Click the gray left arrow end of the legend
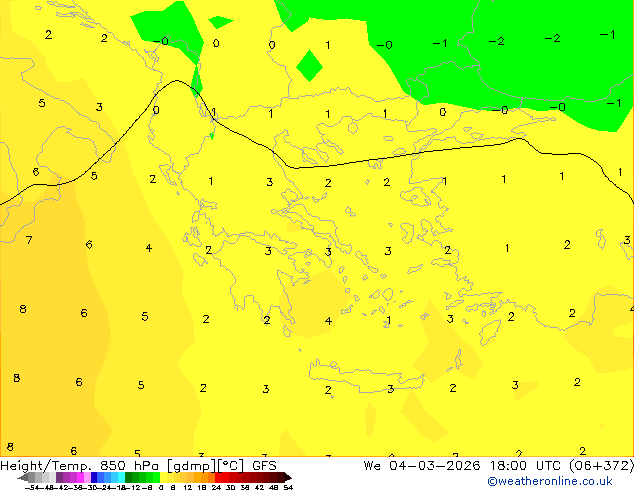The width and height of the screenshot is (634, 490). point(22,477)
